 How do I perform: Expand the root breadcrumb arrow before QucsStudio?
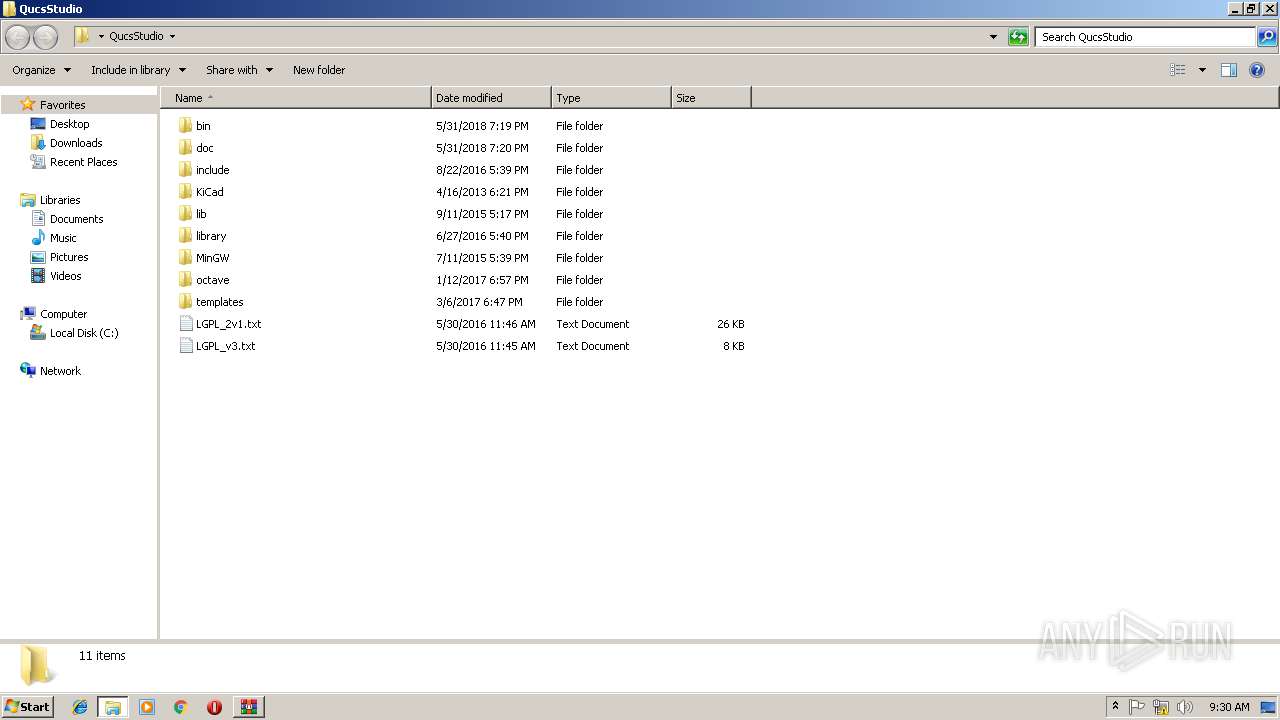pos(101,37)
